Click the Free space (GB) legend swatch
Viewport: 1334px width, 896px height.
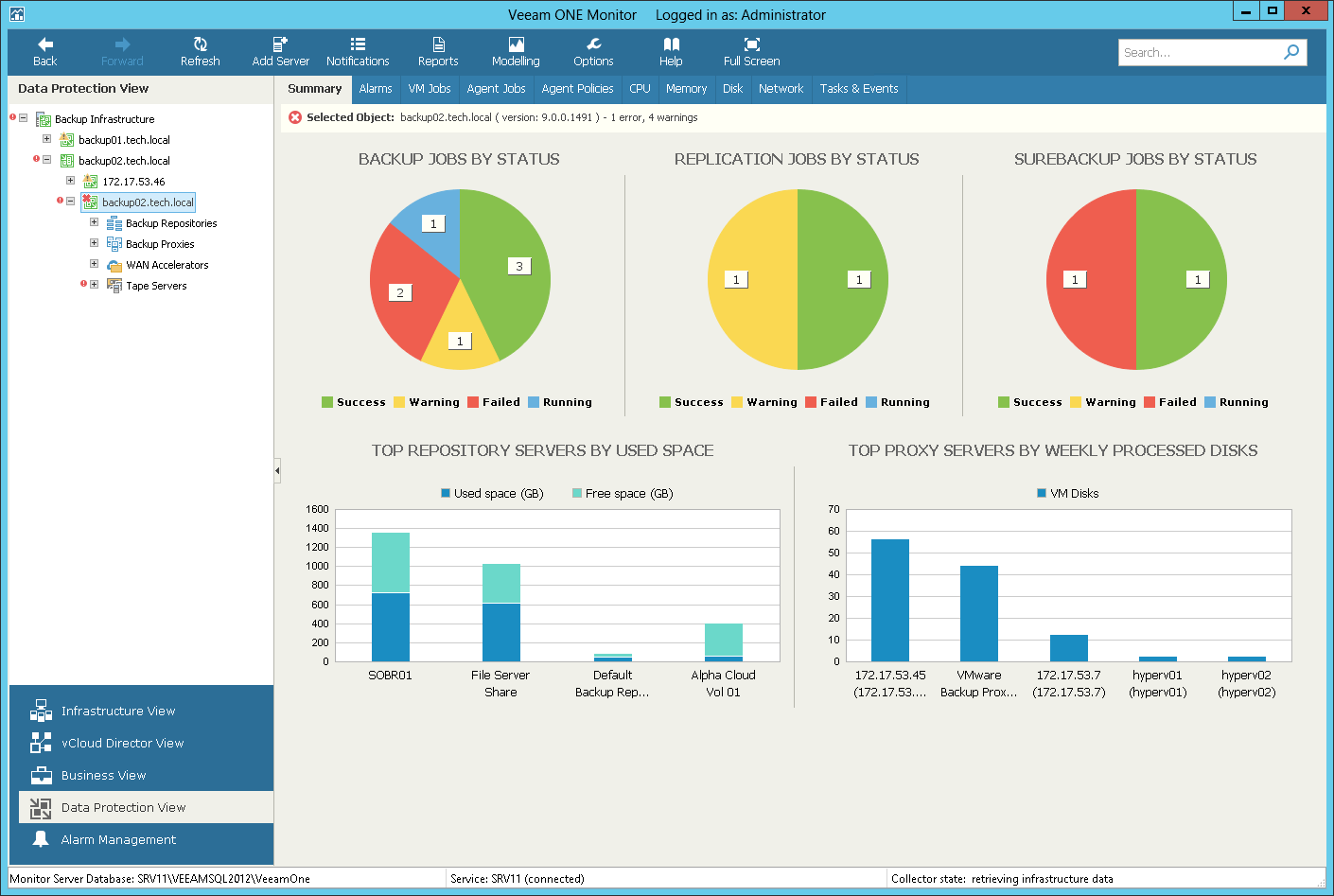pos(577,493)
